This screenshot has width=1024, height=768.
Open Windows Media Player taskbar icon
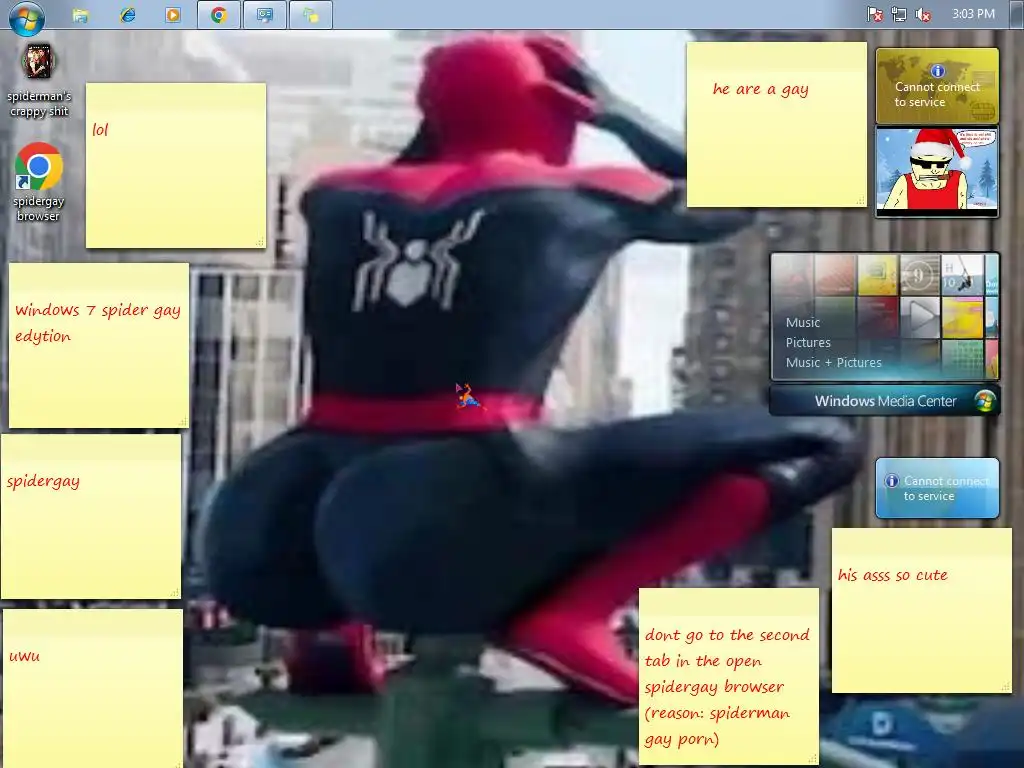click(173, 15)
